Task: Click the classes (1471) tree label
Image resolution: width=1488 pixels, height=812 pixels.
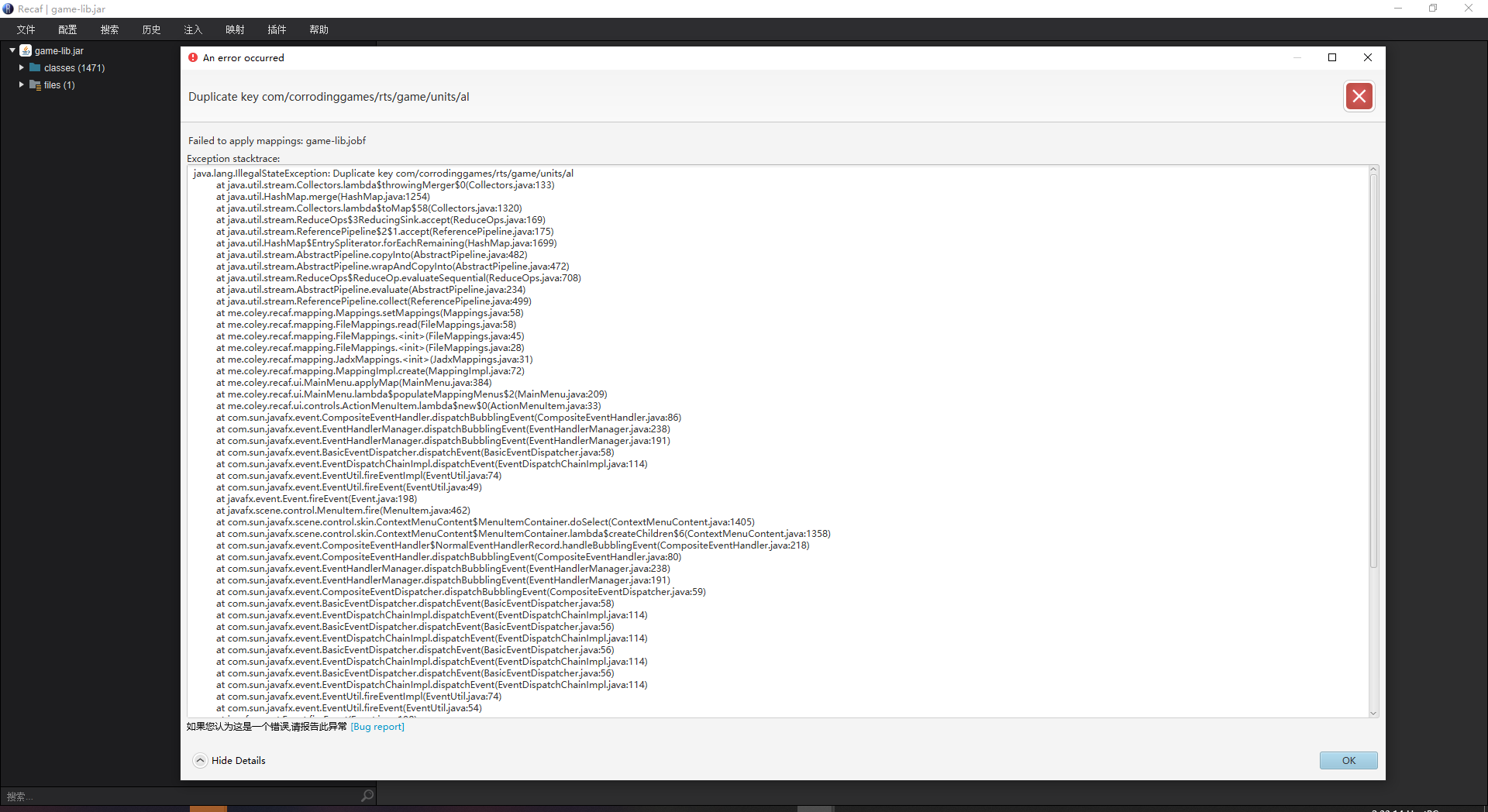Action: point(74,68)
